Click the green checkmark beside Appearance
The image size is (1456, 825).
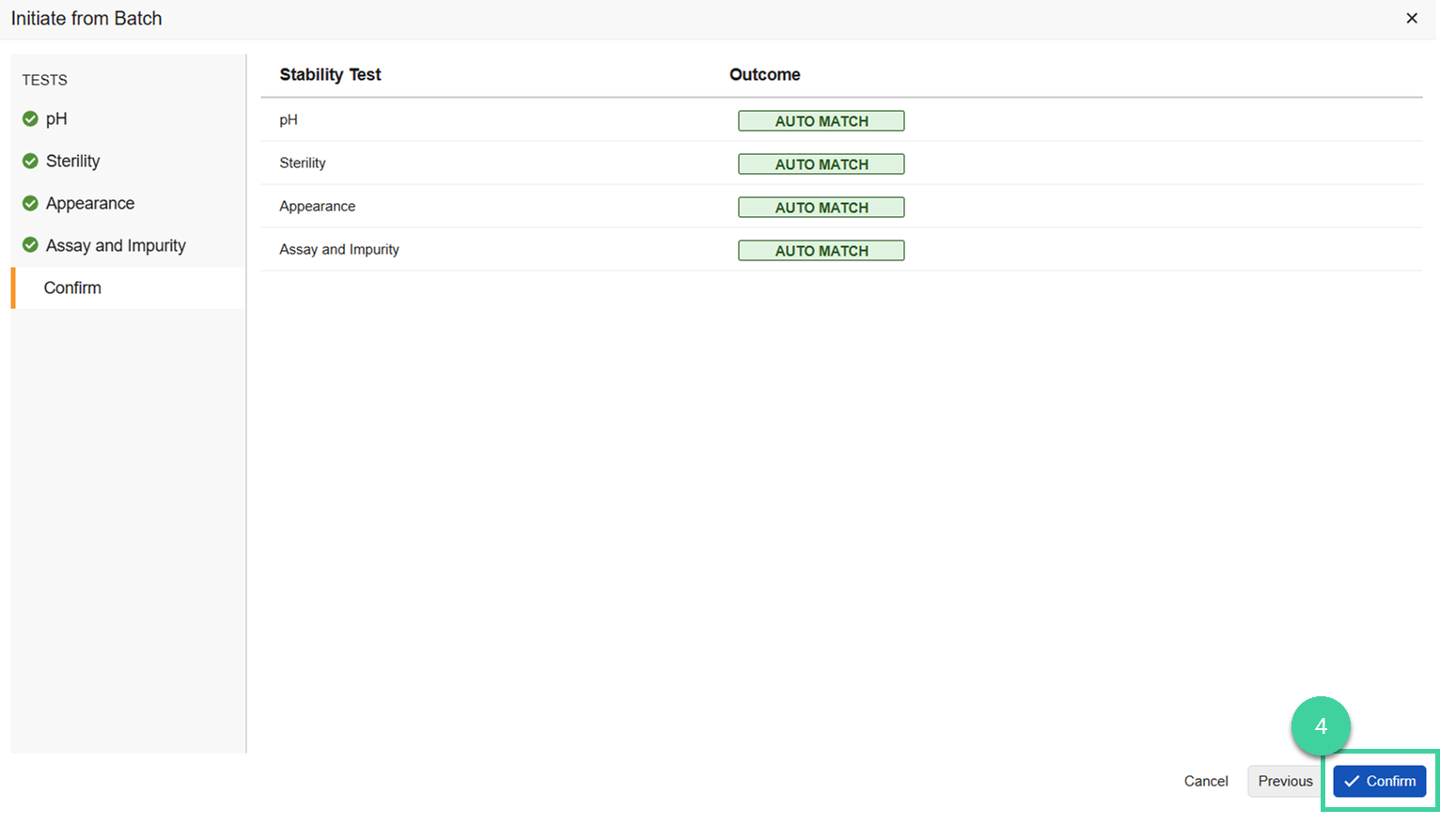[x=29, y=203]
